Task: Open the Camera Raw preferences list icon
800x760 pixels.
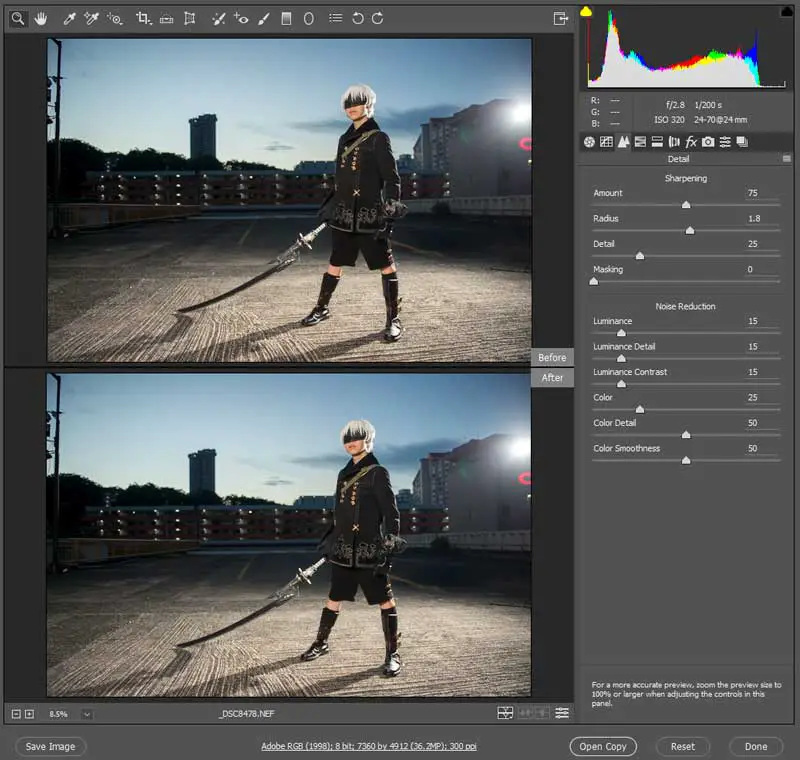Action: pyautogui.click(x=335, y=18)
